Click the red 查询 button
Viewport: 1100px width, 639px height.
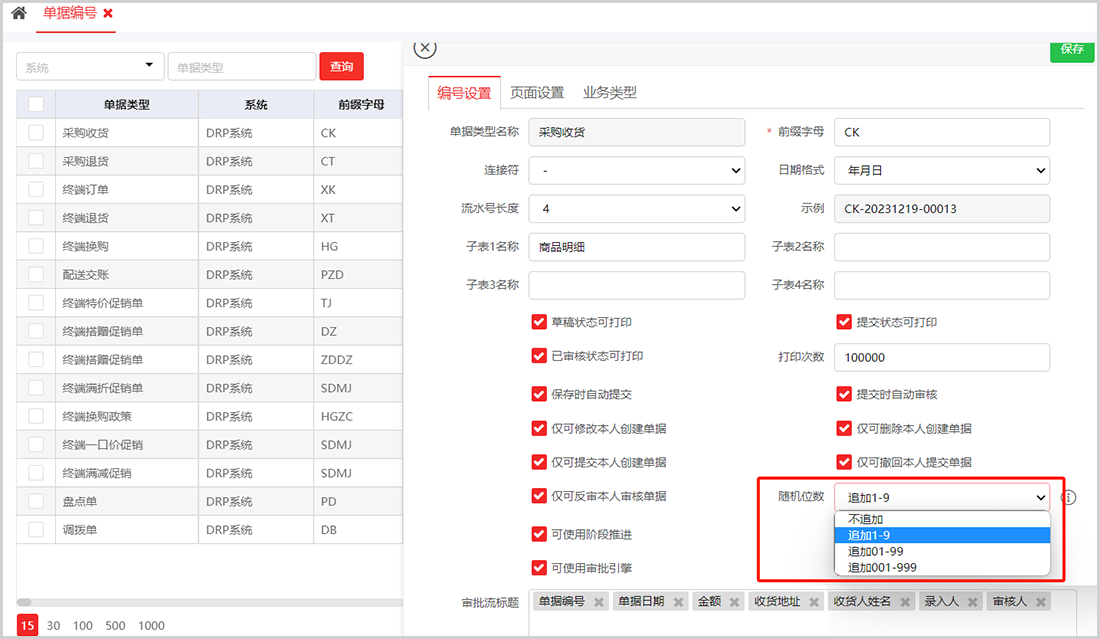coord(341,67)
